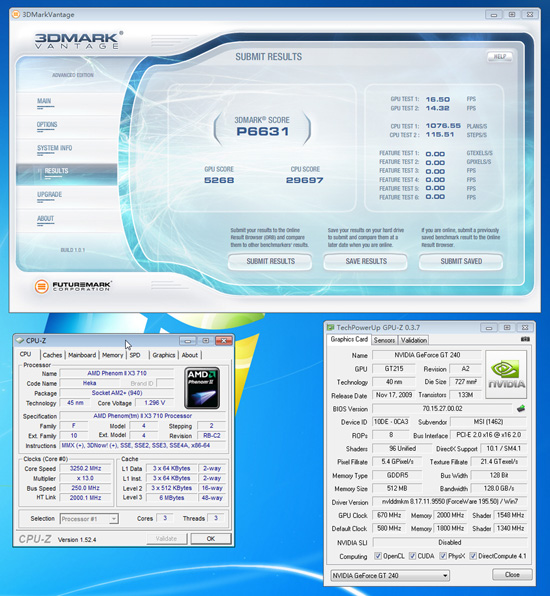Click the NVIDIA logo in GPU-Z

point(506,374)
